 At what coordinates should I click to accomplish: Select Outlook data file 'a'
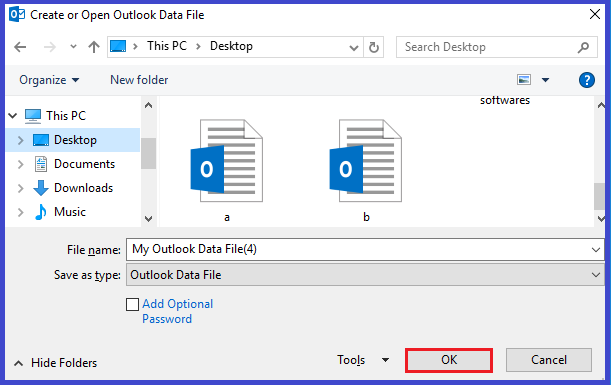[x=227, y=170]
